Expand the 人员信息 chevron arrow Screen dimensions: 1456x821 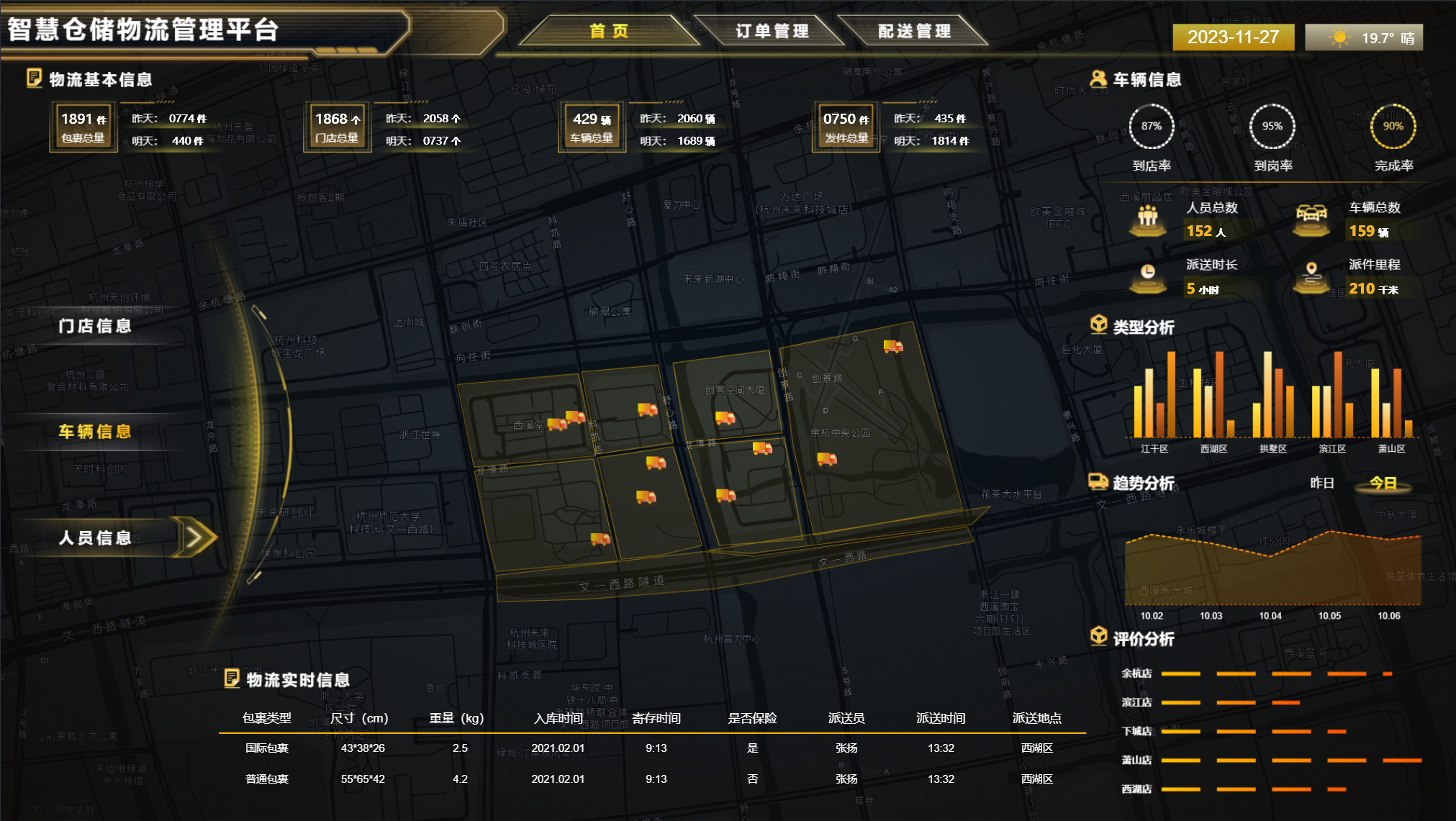196,537
